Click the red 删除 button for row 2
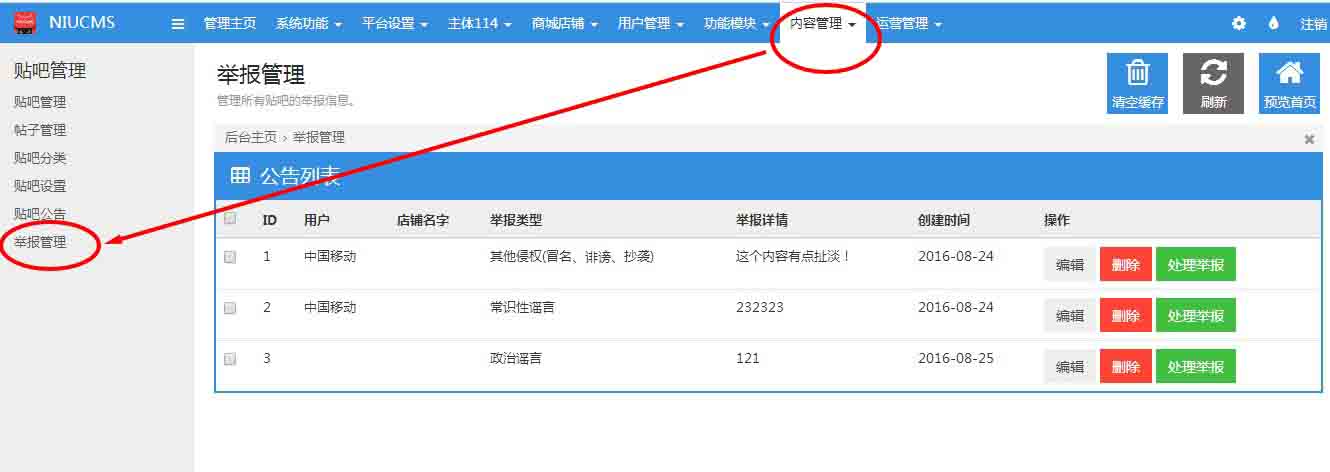Image resolution: width=1330 pixels, height=472 pixels. point(1125,315)
